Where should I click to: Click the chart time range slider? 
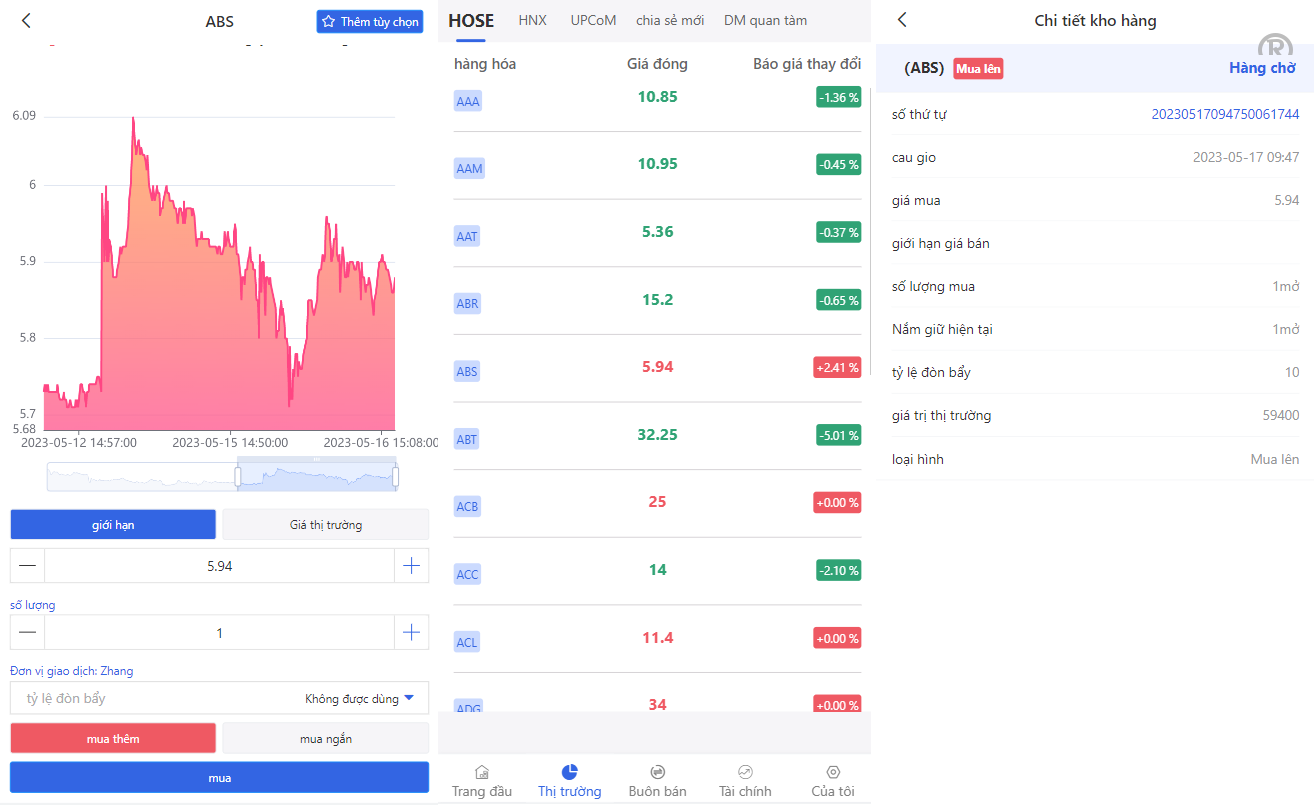pos(316,477)
